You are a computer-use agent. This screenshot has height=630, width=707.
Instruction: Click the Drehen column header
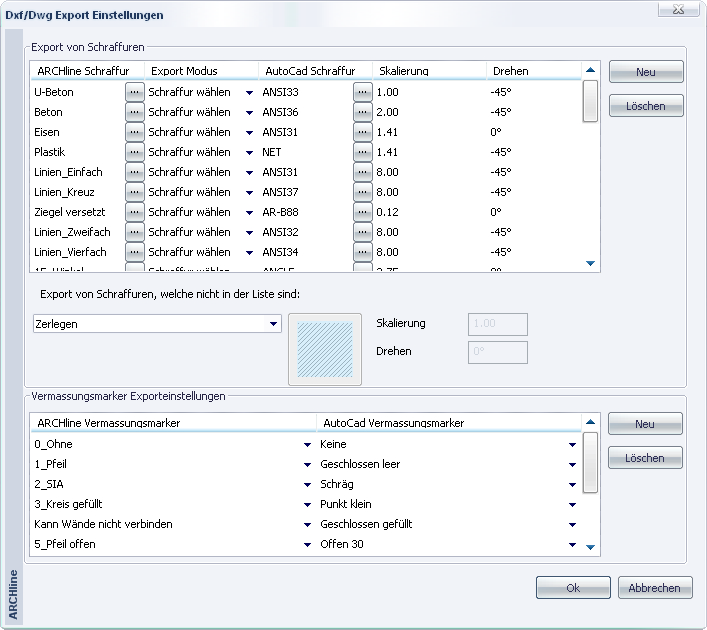coord(534,71)
